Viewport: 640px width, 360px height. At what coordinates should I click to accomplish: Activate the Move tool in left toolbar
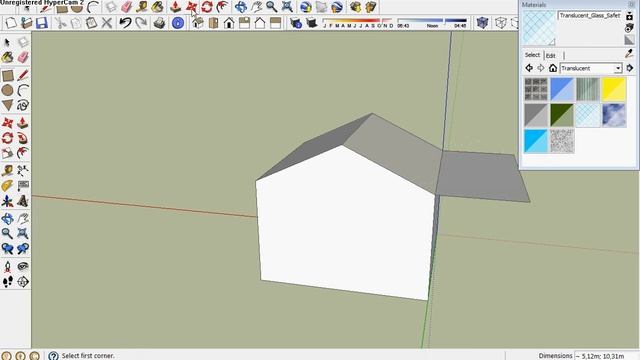pos(7,123)
